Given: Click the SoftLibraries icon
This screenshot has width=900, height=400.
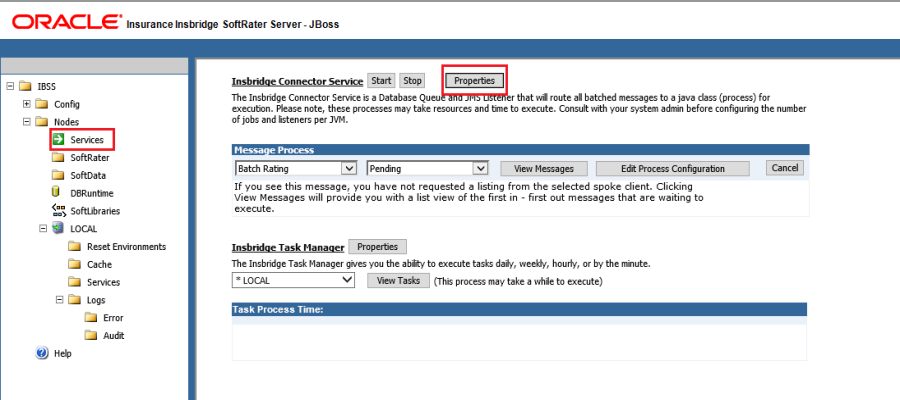Looking at the screenshot, I should click(x=58, y=210).
